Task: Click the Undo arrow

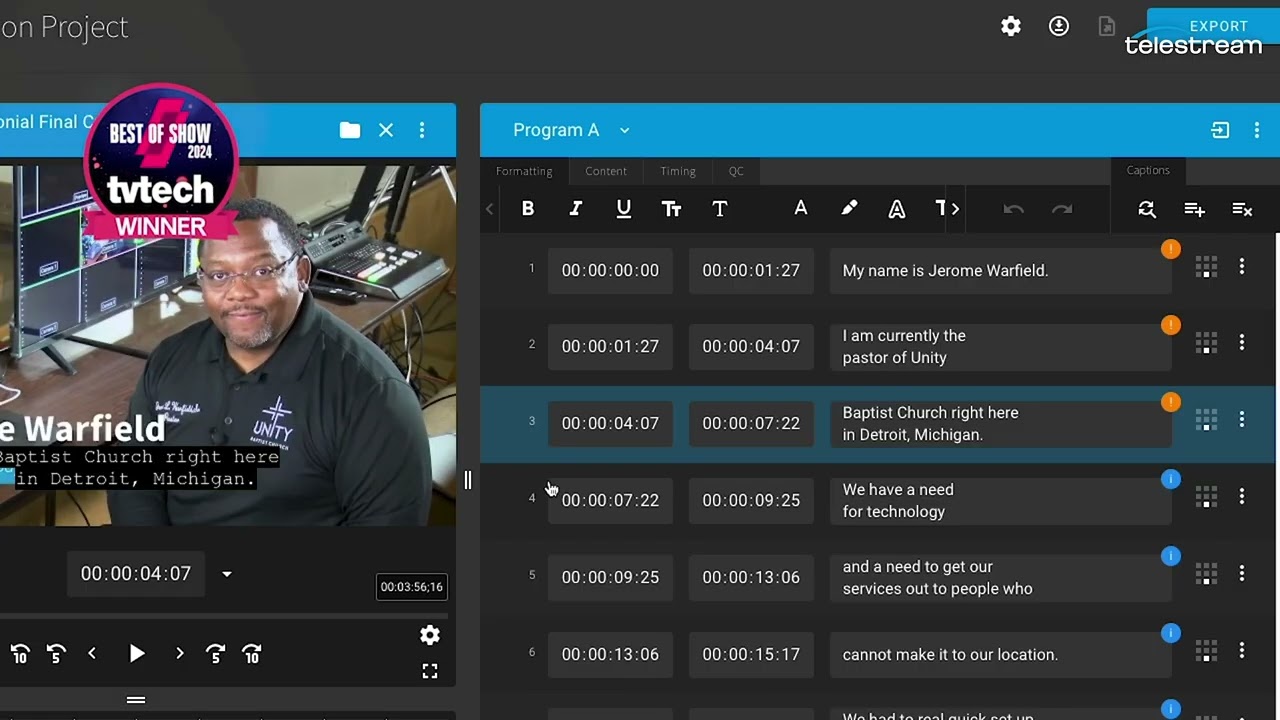Action: (1014, 209)
